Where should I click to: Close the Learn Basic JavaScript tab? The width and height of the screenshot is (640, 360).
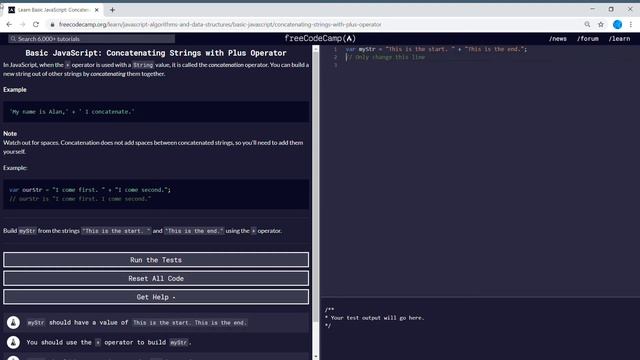coord(97,10)
